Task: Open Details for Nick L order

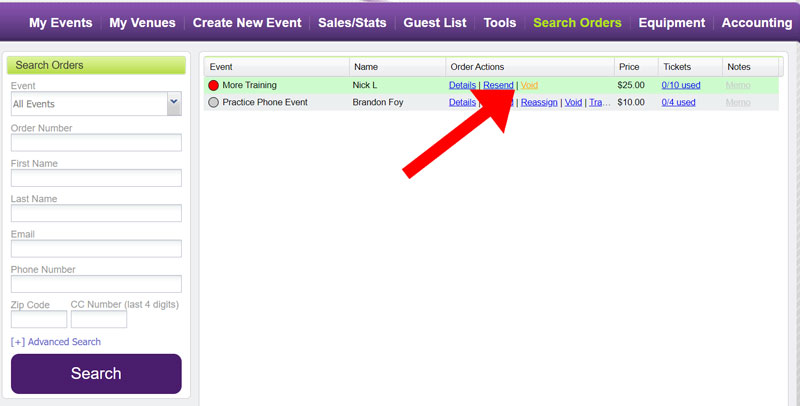Action: (462, 85)
